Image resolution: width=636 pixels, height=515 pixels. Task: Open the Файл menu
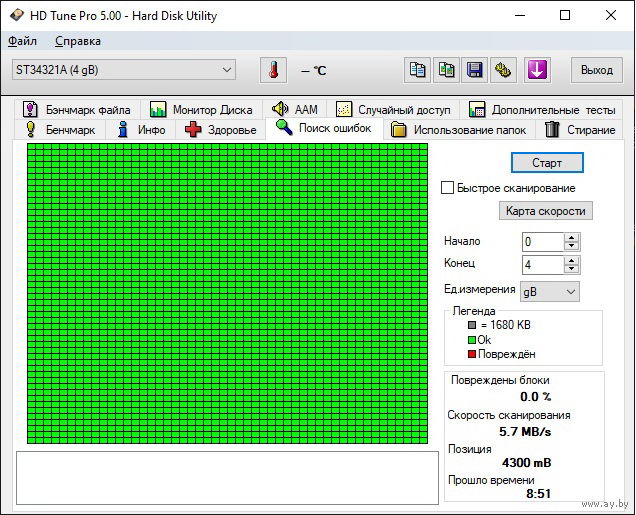tap(22, 41)
